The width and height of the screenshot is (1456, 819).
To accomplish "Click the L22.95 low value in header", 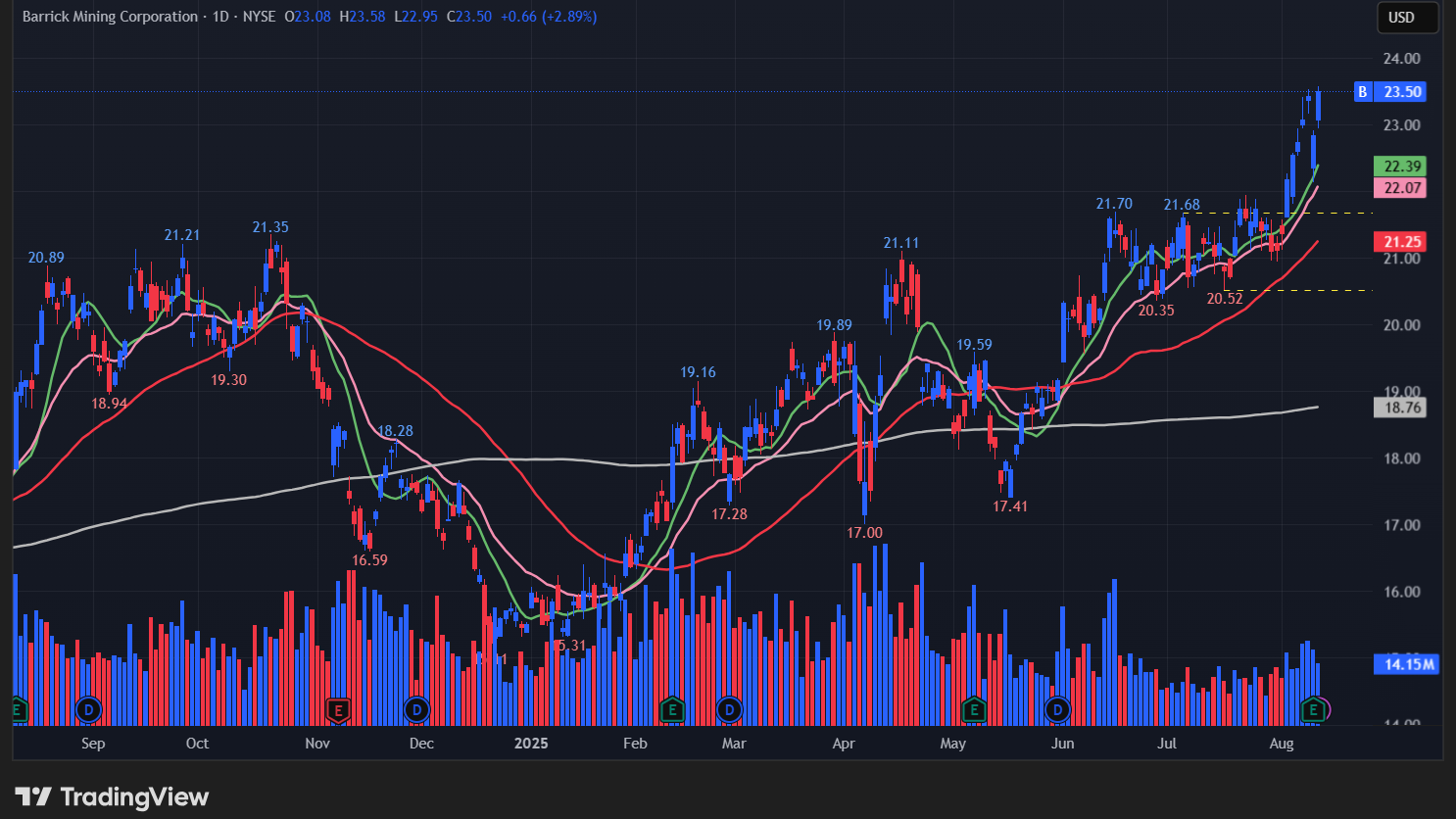I will click(x=416, y=17).
